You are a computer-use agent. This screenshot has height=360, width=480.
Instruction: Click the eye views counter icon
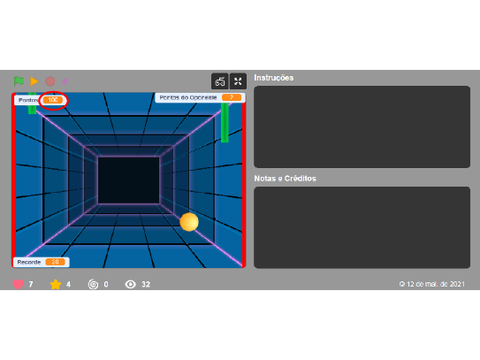(x=130, y=284)
